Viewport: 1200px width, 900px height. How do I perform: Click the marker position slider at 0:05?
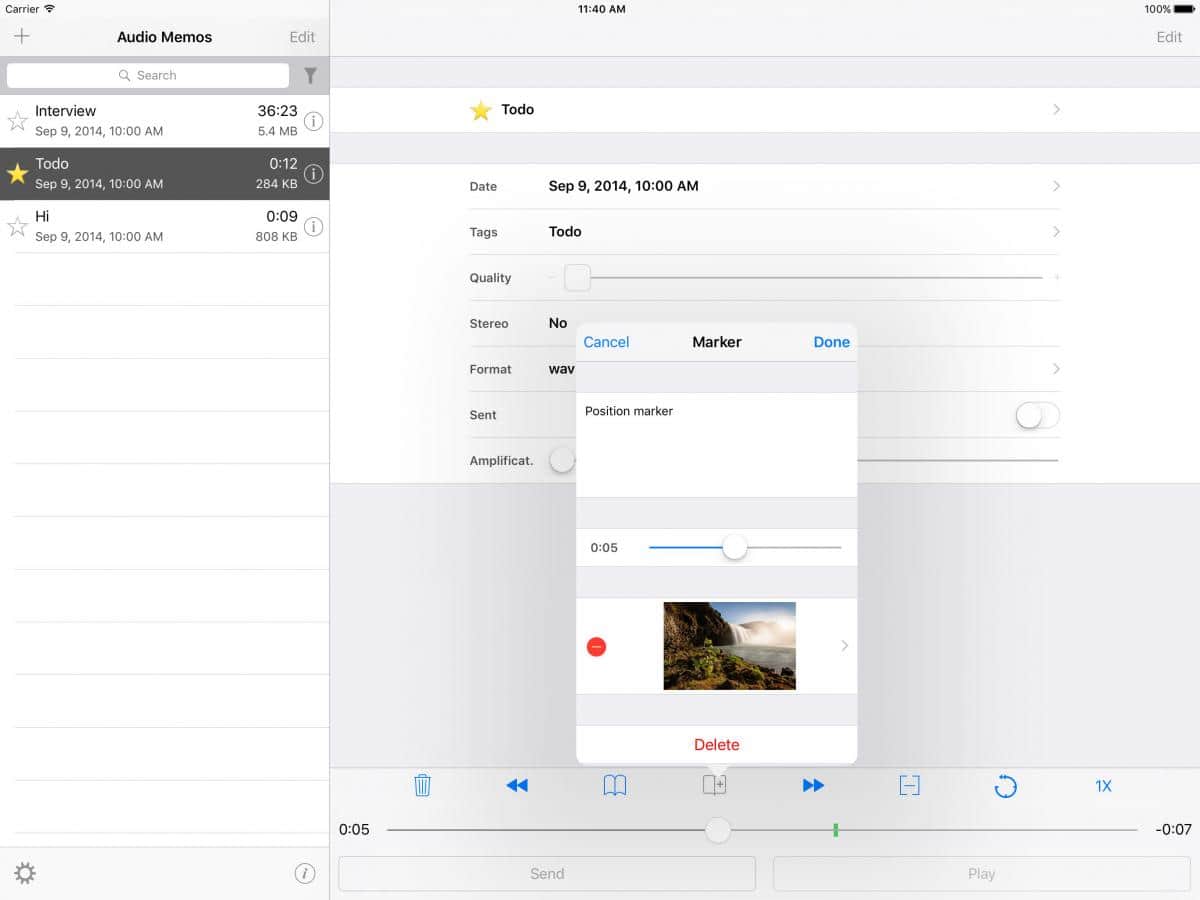[x=735, y=548]
